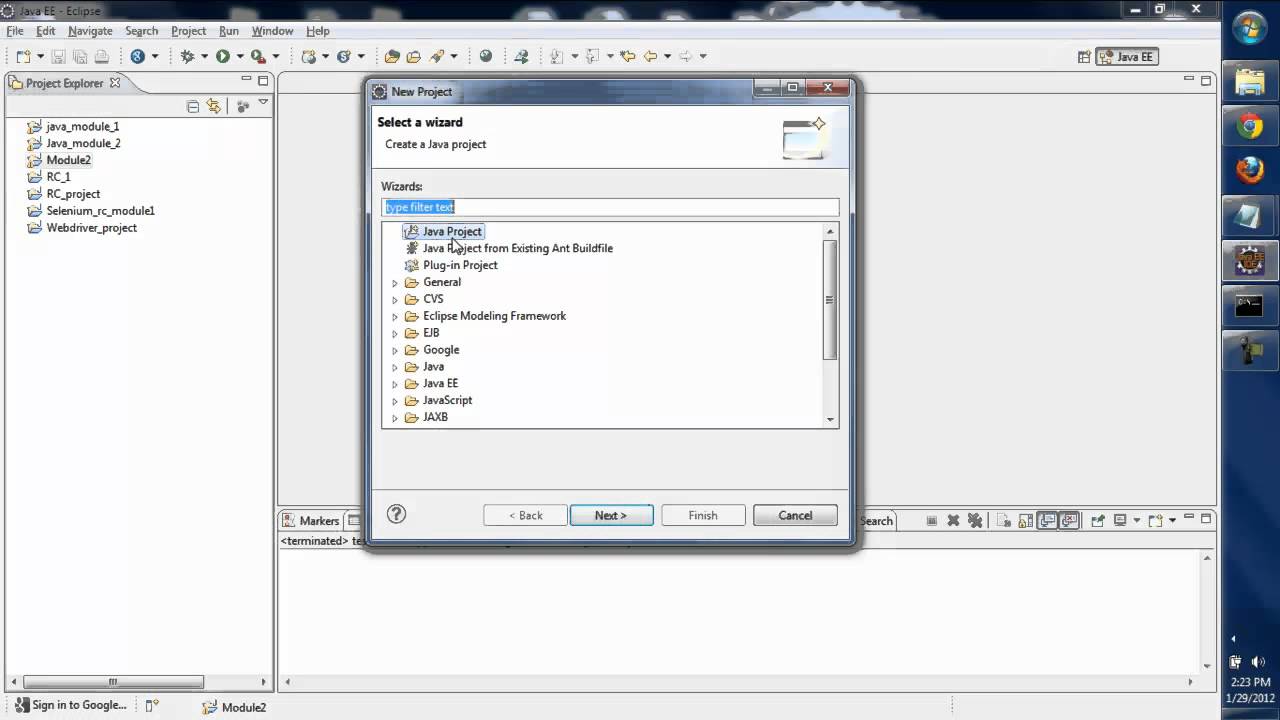This screenshot has height=720, width=1280.
Task: Click the dialog help question mark icon
Action: click(x=396, y=514)
